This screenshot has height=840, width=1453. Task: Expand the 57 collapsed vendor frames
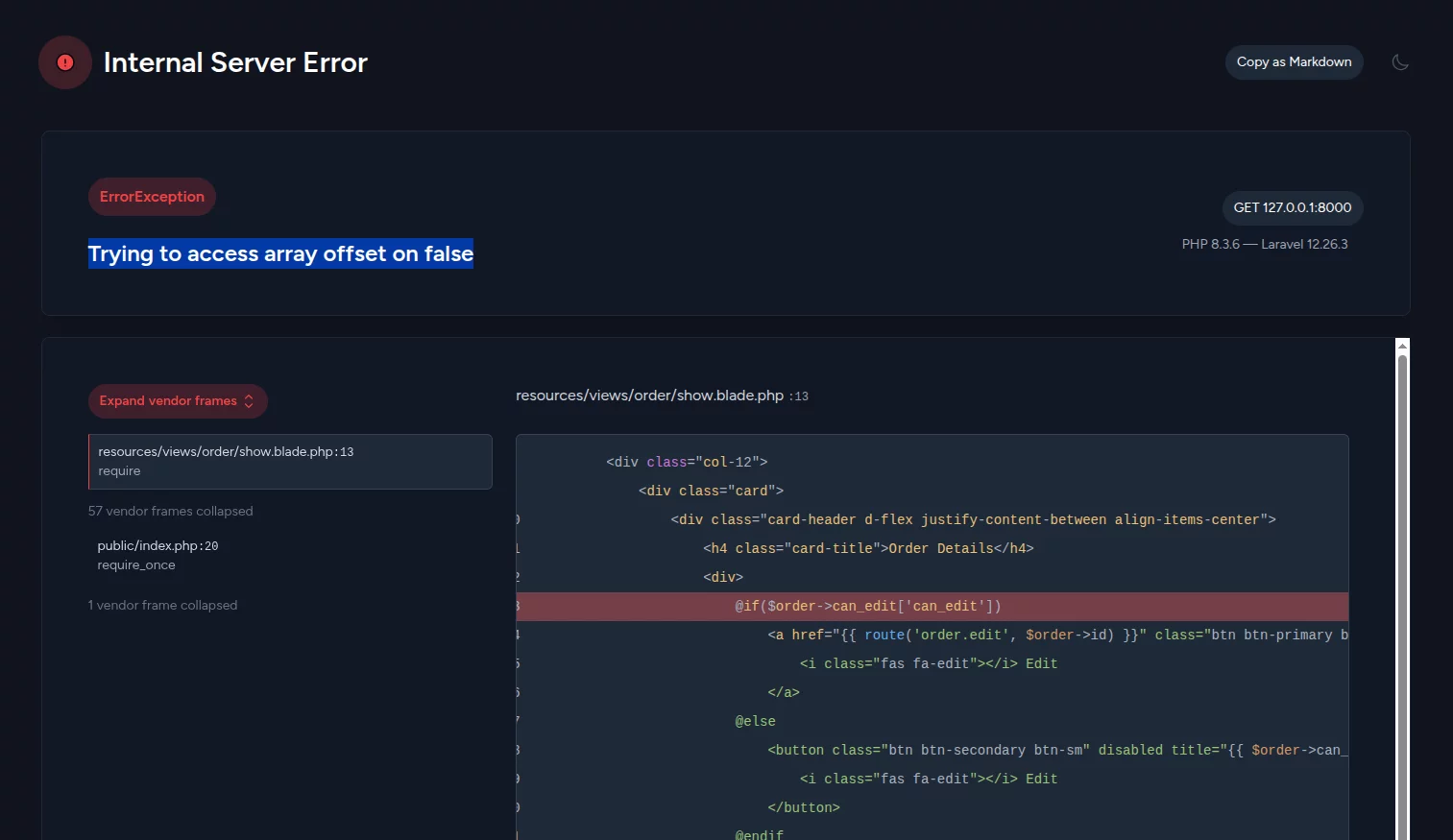point(171,512)
